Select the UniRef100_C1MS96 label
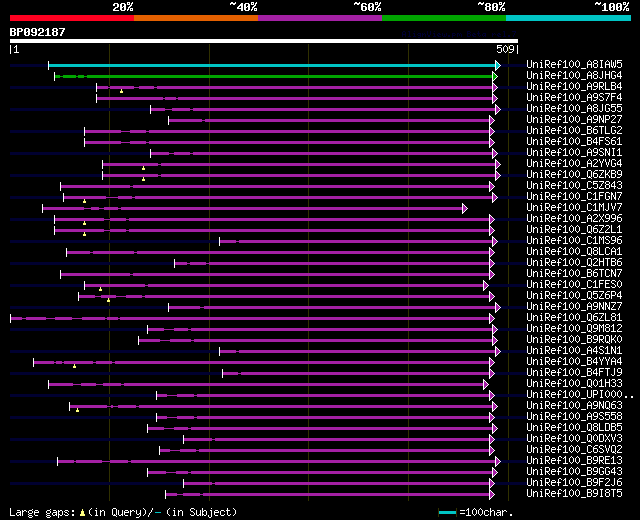Viewport: 640px width, 520px height. [574, 240]
